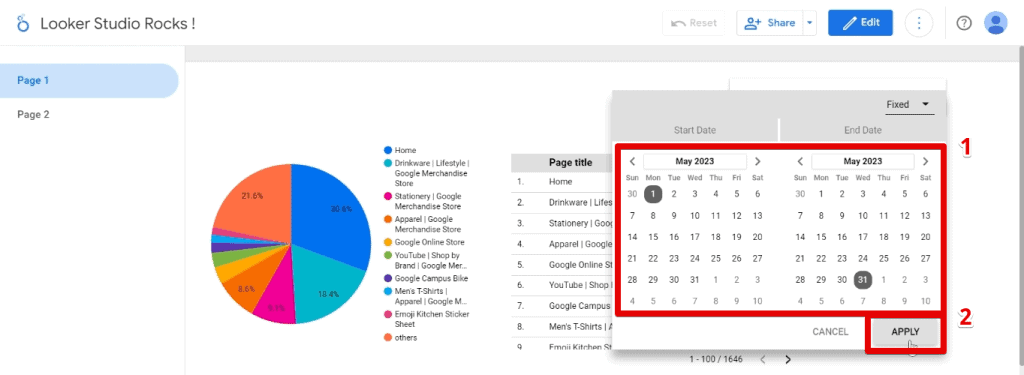
Task: Click the Reset button
Action: (x=694, y=23)
